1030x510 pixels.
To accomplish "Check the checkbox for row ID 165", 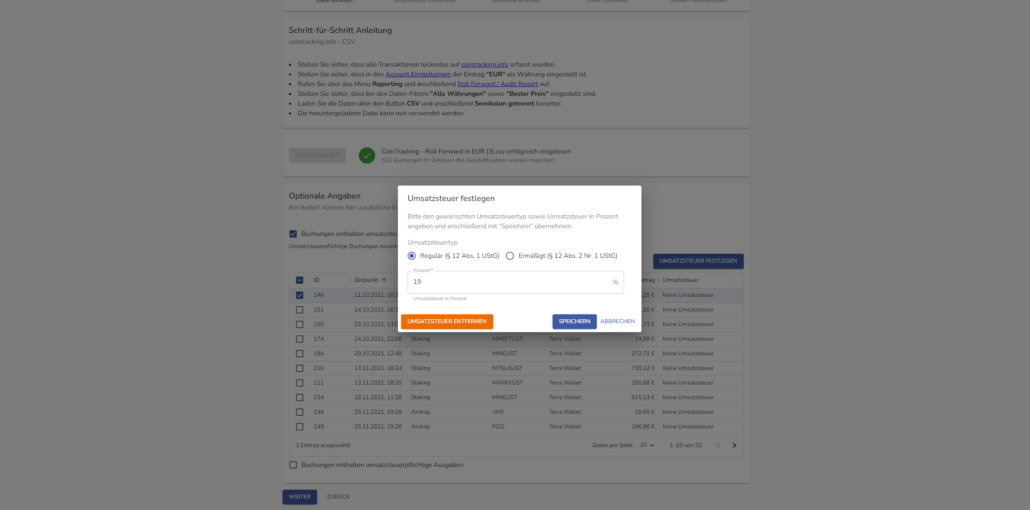I will click(x=300, y=324).
